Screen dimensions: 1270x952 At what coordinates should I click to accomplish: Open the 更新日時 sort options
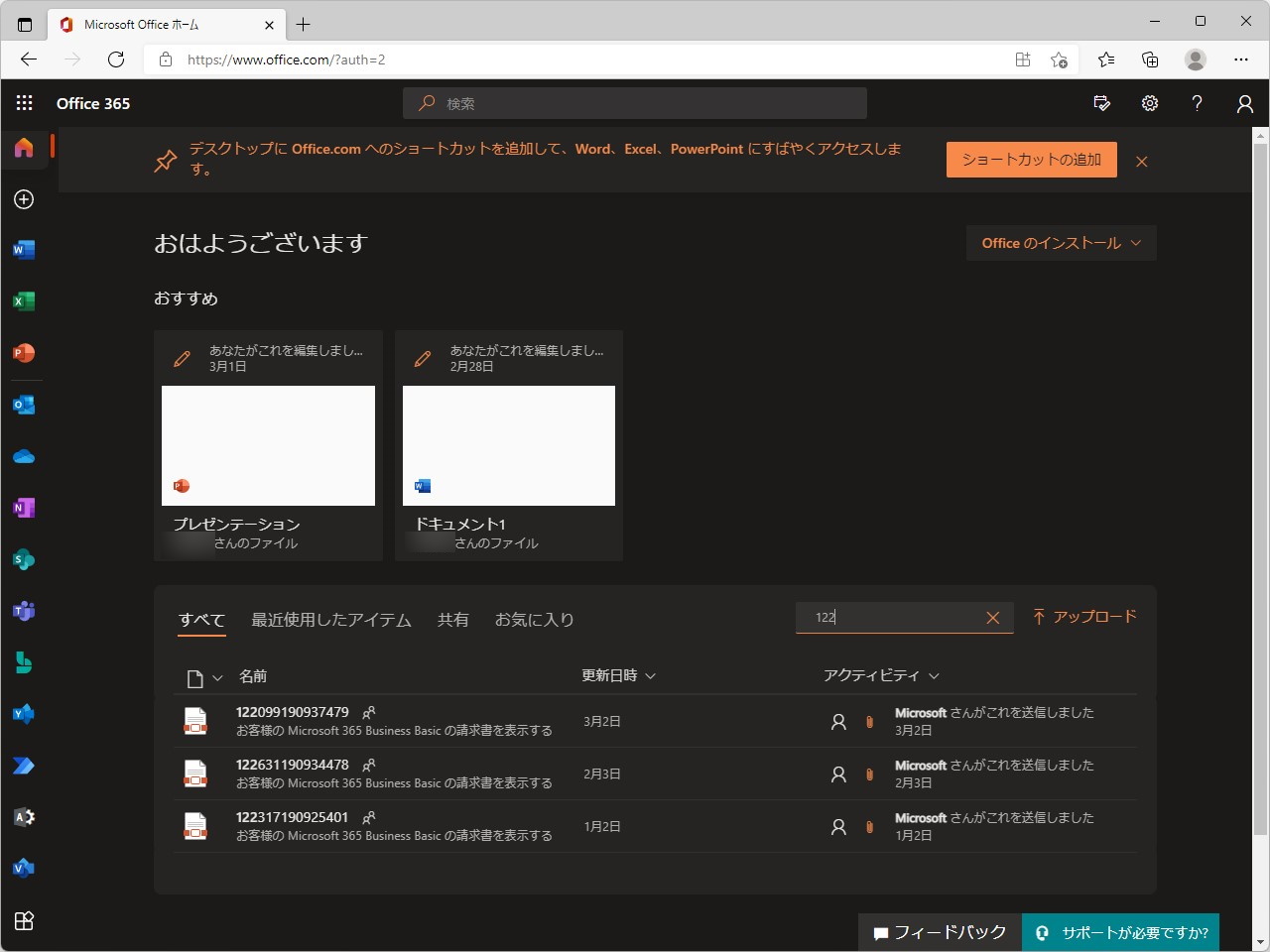617,674
